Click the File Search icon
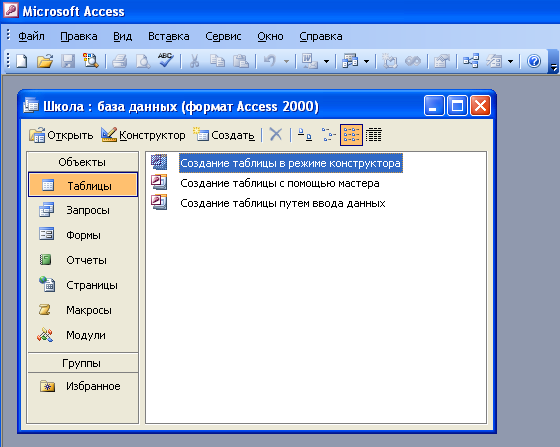This screenshot has height=447, width=560. pos(91,61)
